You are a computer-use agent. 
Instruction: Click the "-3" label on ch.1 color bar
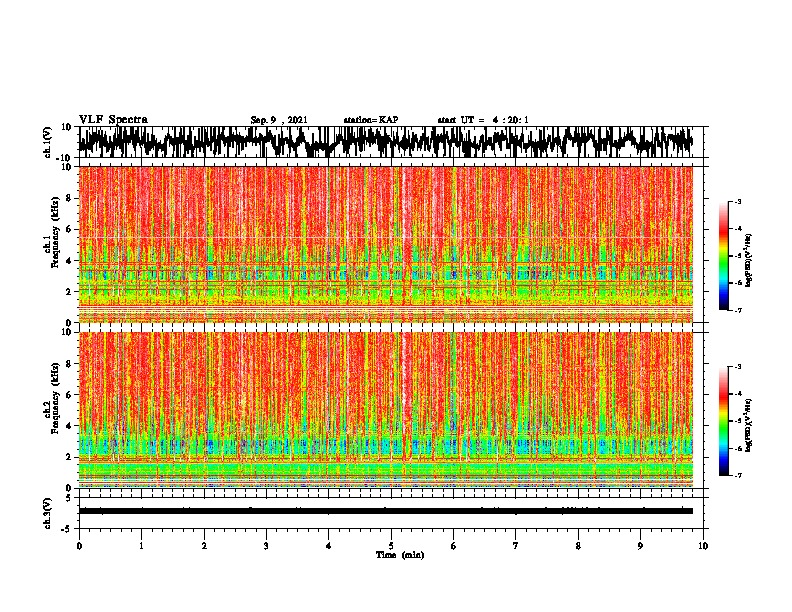click(737, 202)
